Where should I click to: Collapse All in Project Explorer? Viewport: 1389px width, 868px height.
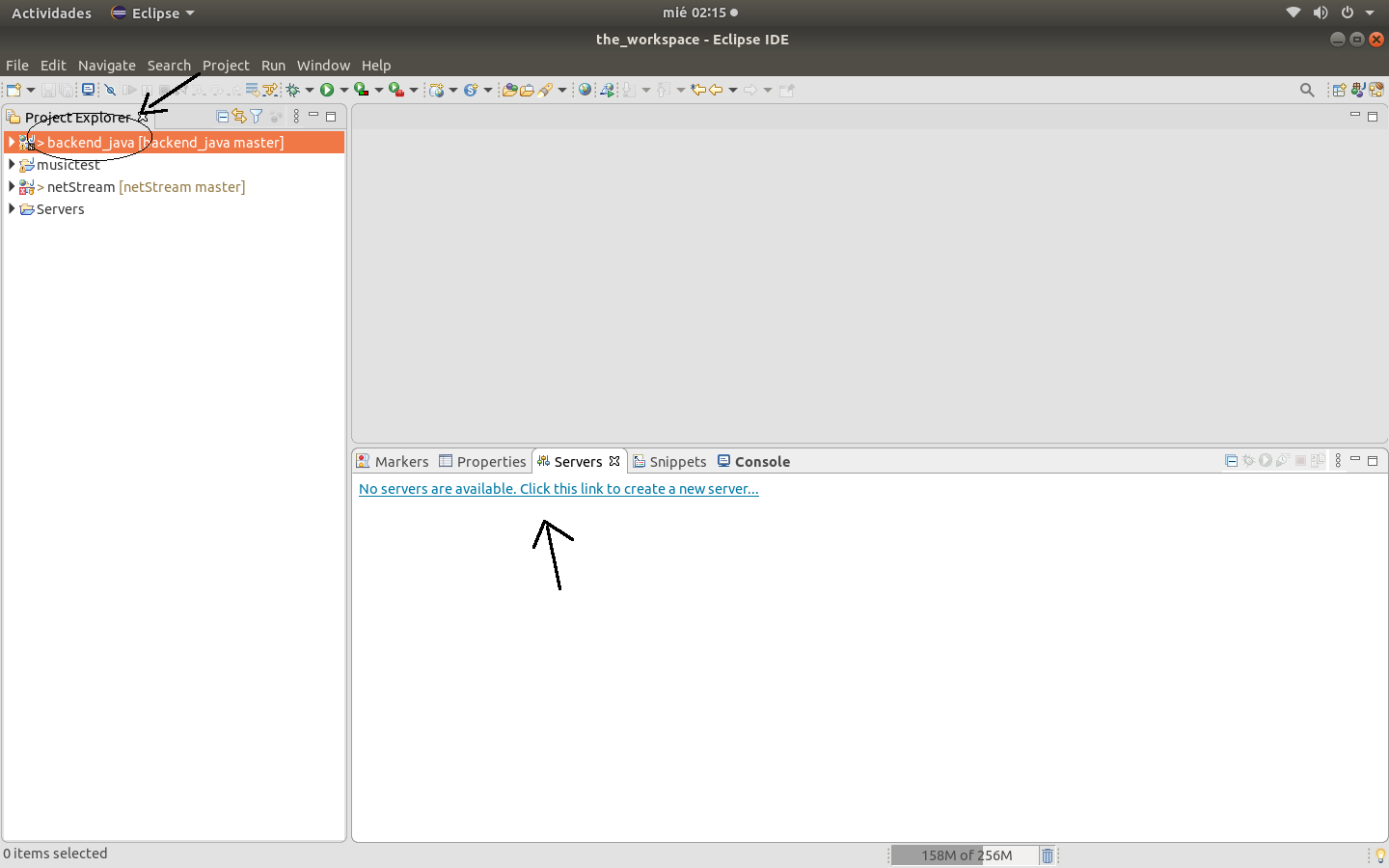pyautogui.click(x=223, y=117)
